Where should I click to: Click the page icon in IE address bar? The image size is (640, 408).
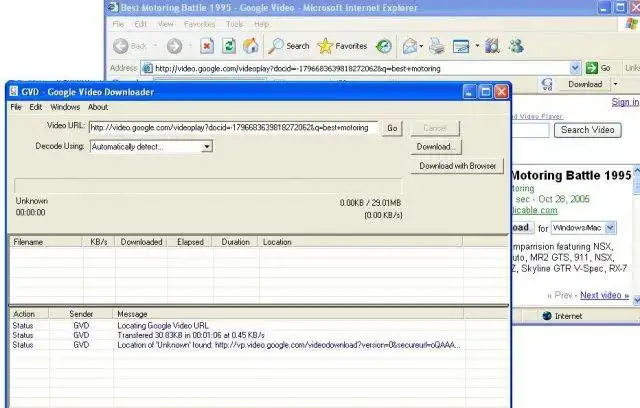tap(147, 69)
